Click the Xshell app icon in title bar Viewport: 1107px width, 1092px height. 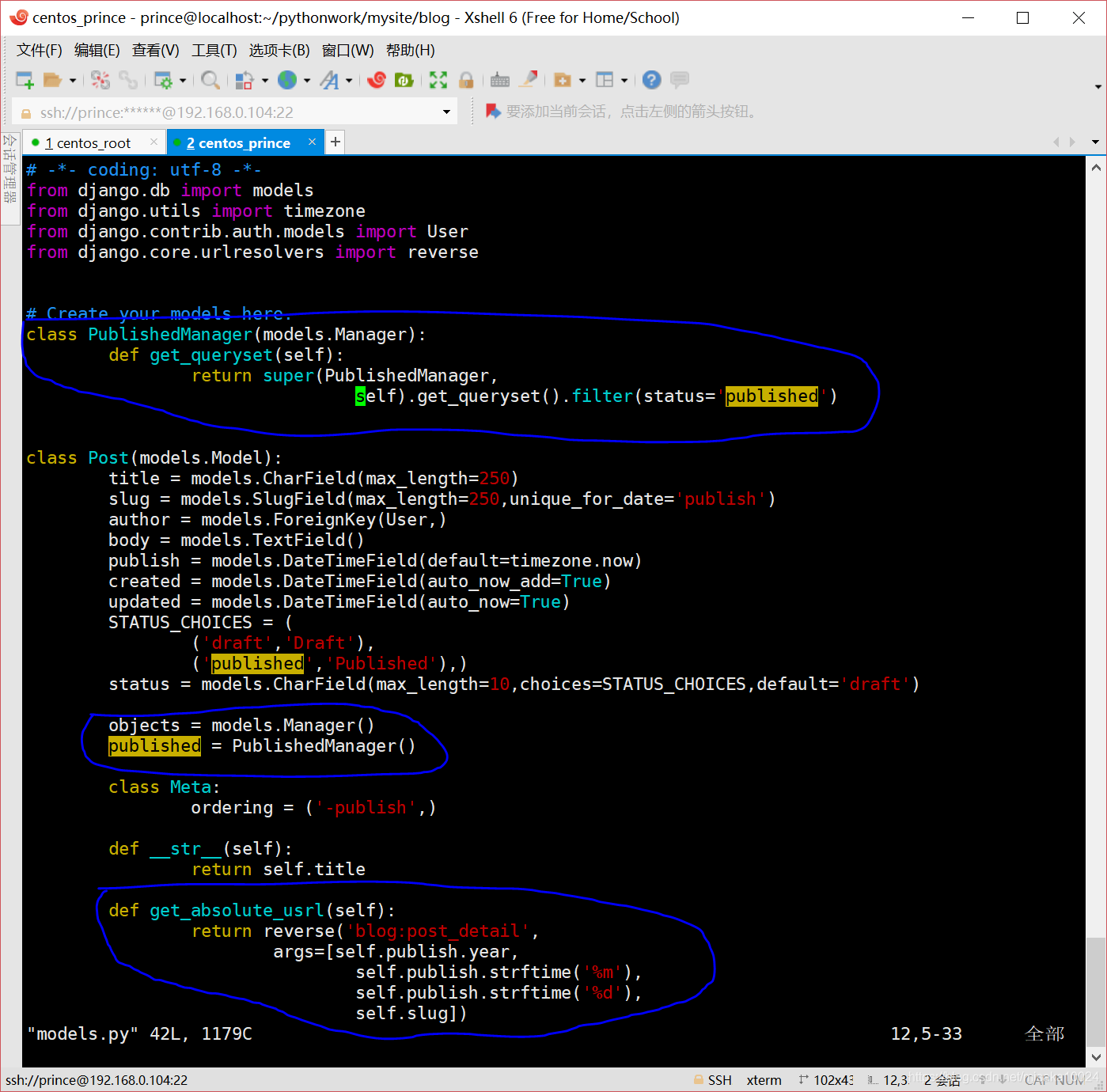[18, 17]
